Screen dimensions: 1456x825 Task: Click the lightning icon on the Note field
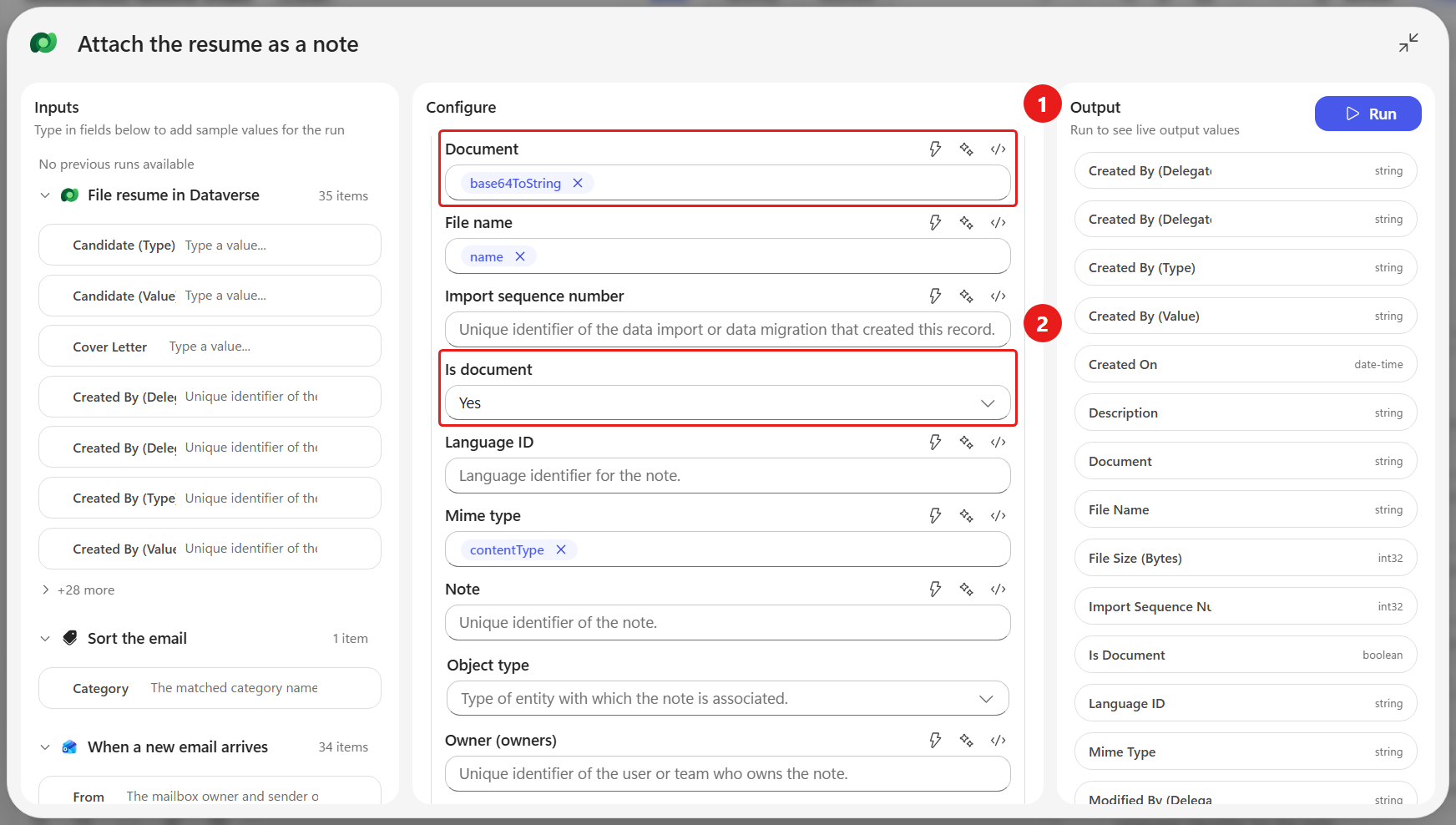pyautogui.click(x=935, y=590)
